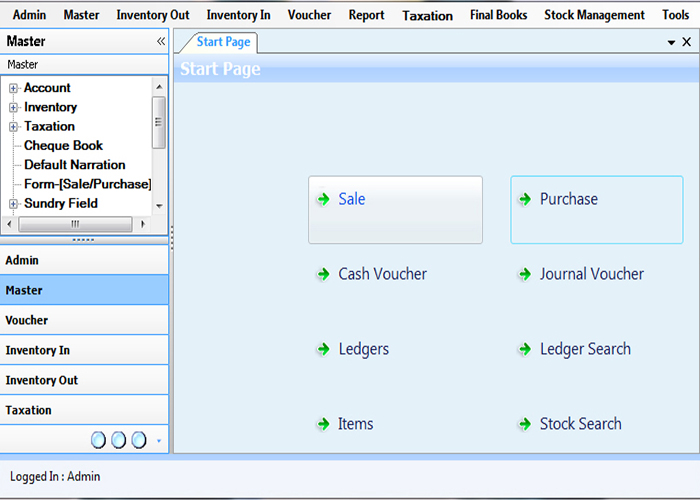Switch to the Start Page tab
700x500 pixels.
click(224, 42)
